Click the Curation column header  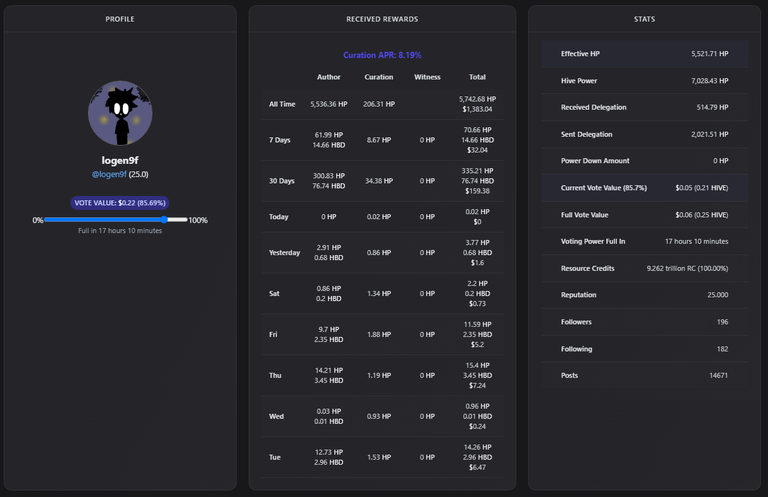click(x=379, y=77)
